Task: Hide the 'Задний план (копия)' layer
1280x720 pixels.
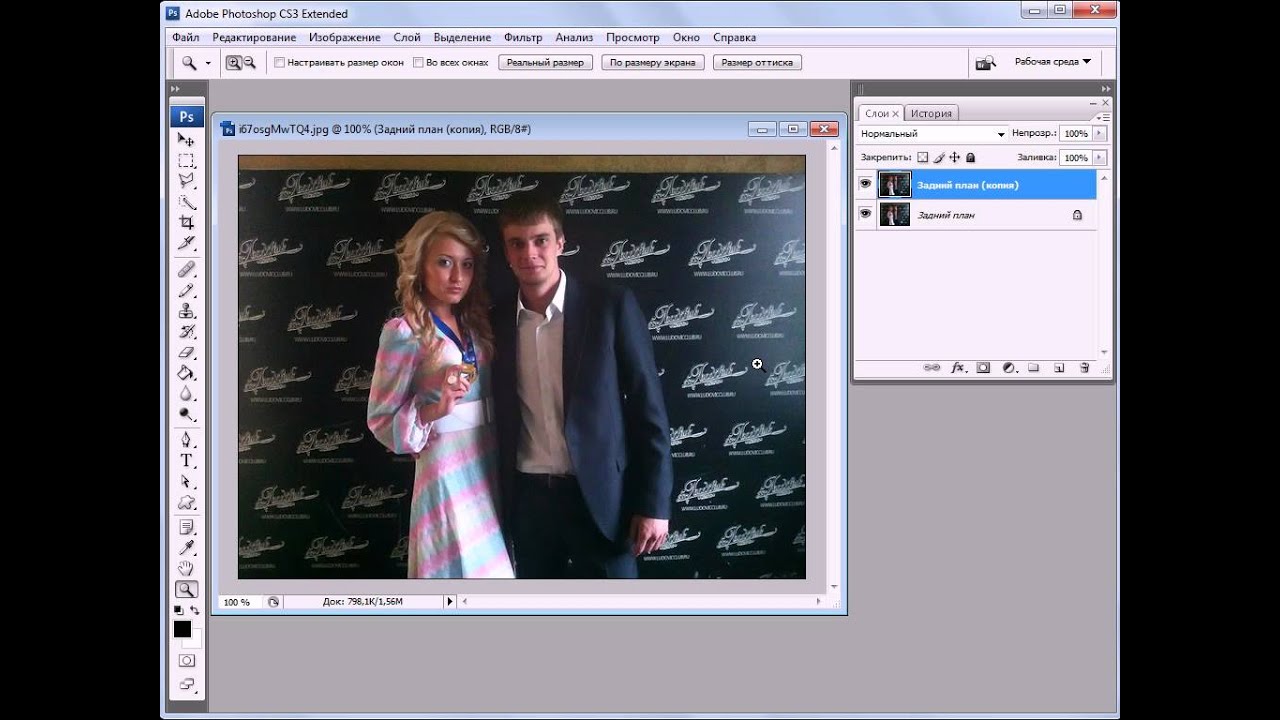Action: coord(865,184)
